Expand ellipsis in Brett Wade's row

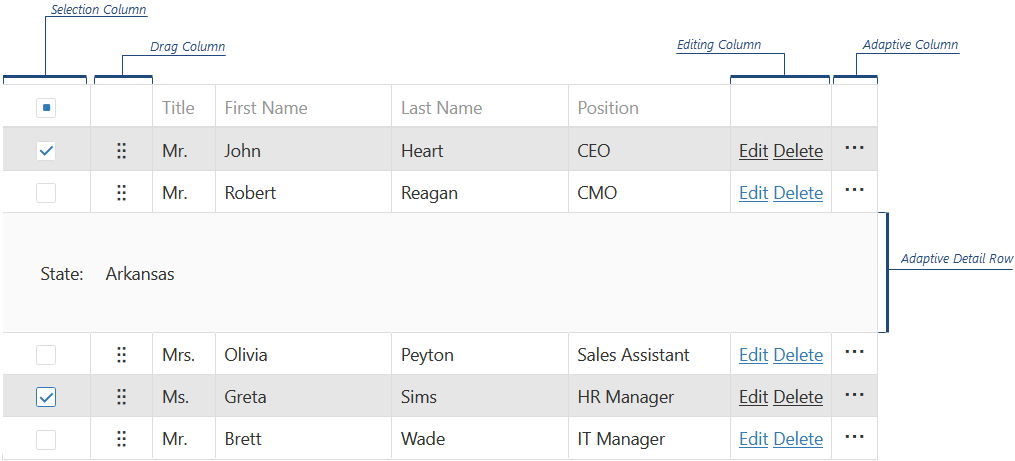[854, 436]
